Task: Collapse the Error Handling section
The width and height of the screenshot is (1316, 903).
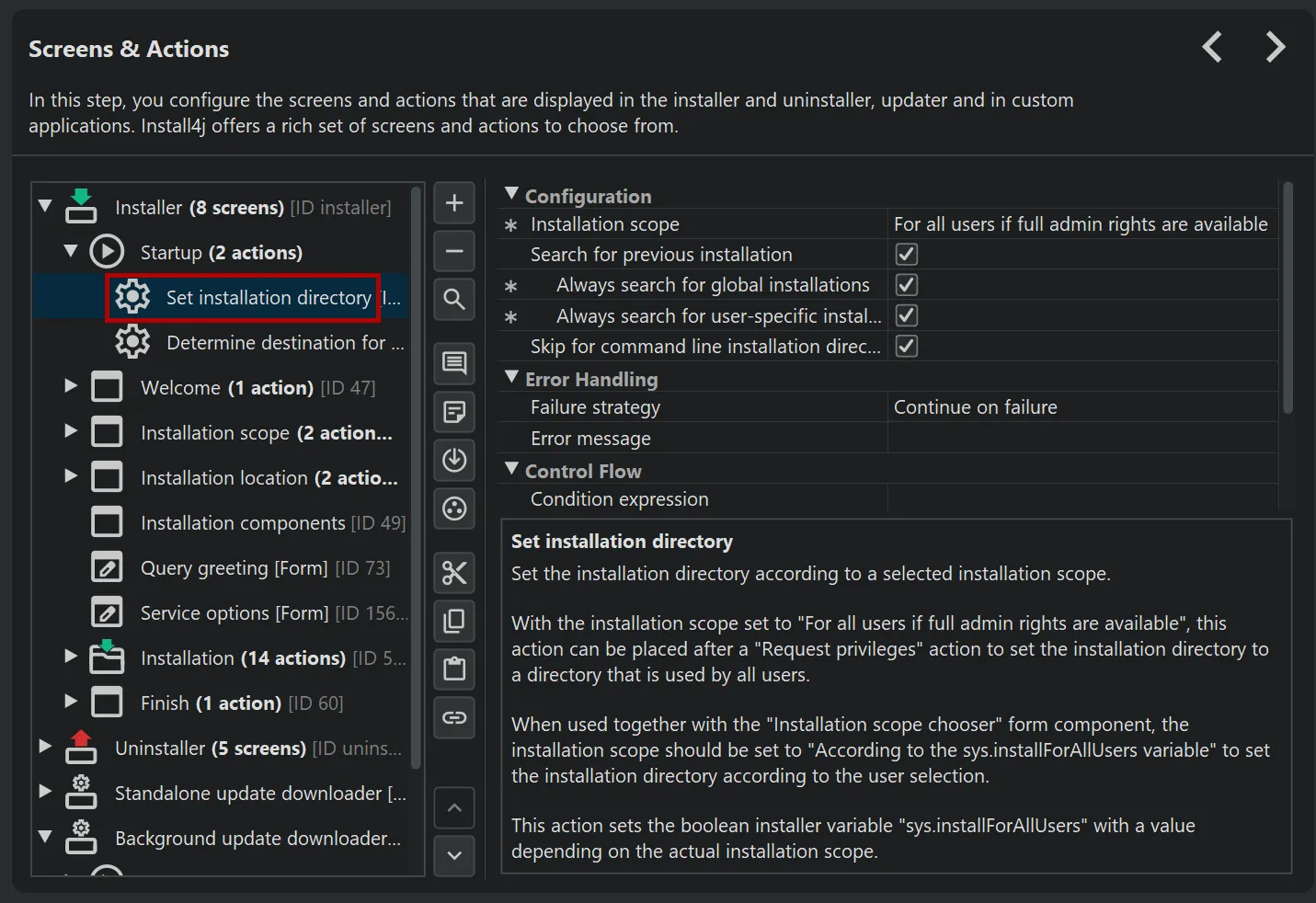Action: click(512, 378)
